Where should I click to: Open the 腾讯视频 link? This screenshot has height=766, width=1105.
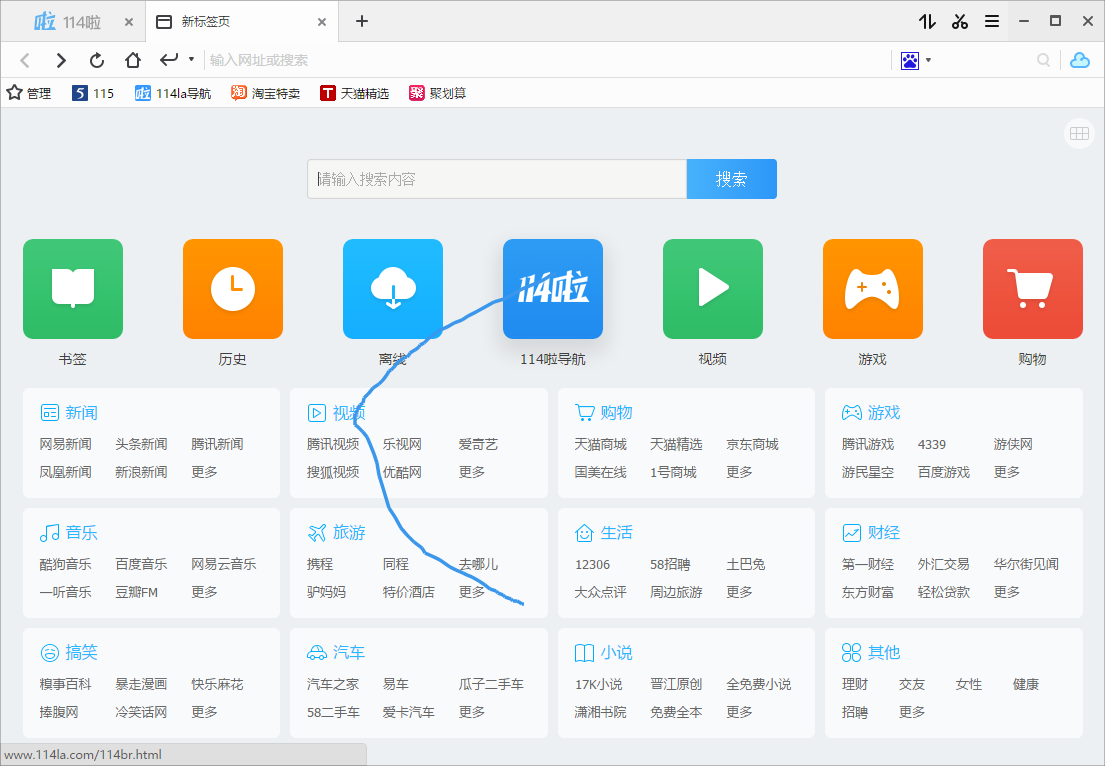tap(333, 444)
